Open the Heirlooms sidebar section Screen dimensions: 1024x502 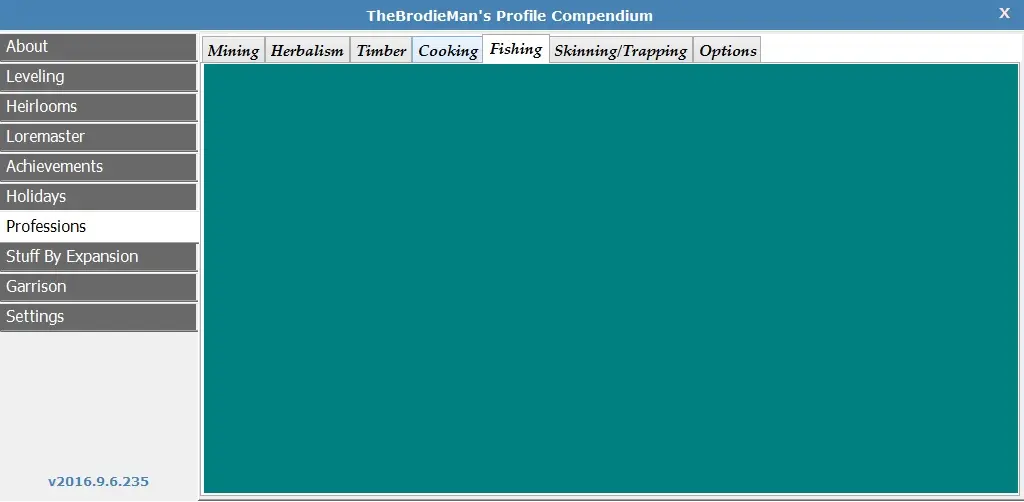98,107
